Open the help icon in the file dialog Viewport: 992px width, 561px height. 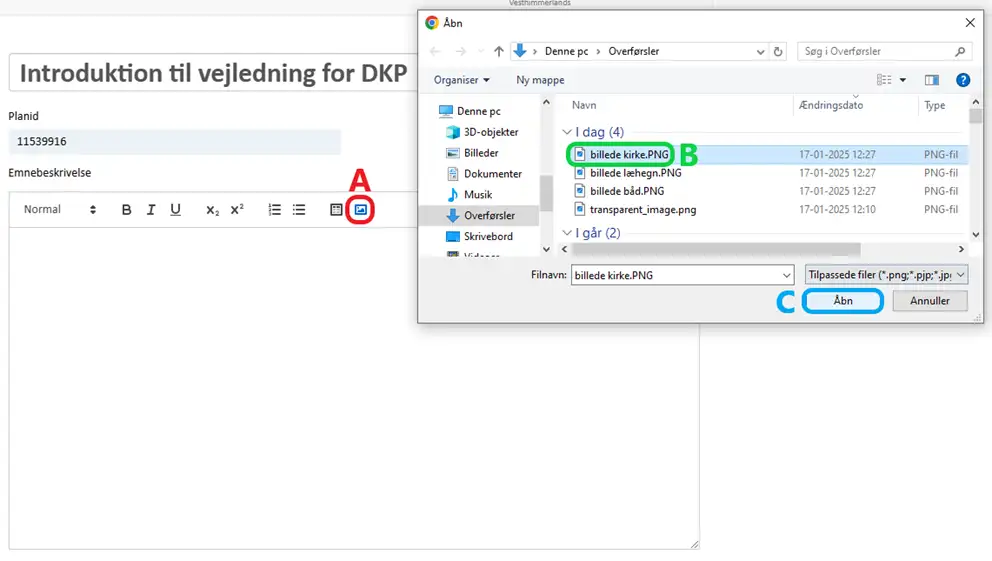click(963, 80)
